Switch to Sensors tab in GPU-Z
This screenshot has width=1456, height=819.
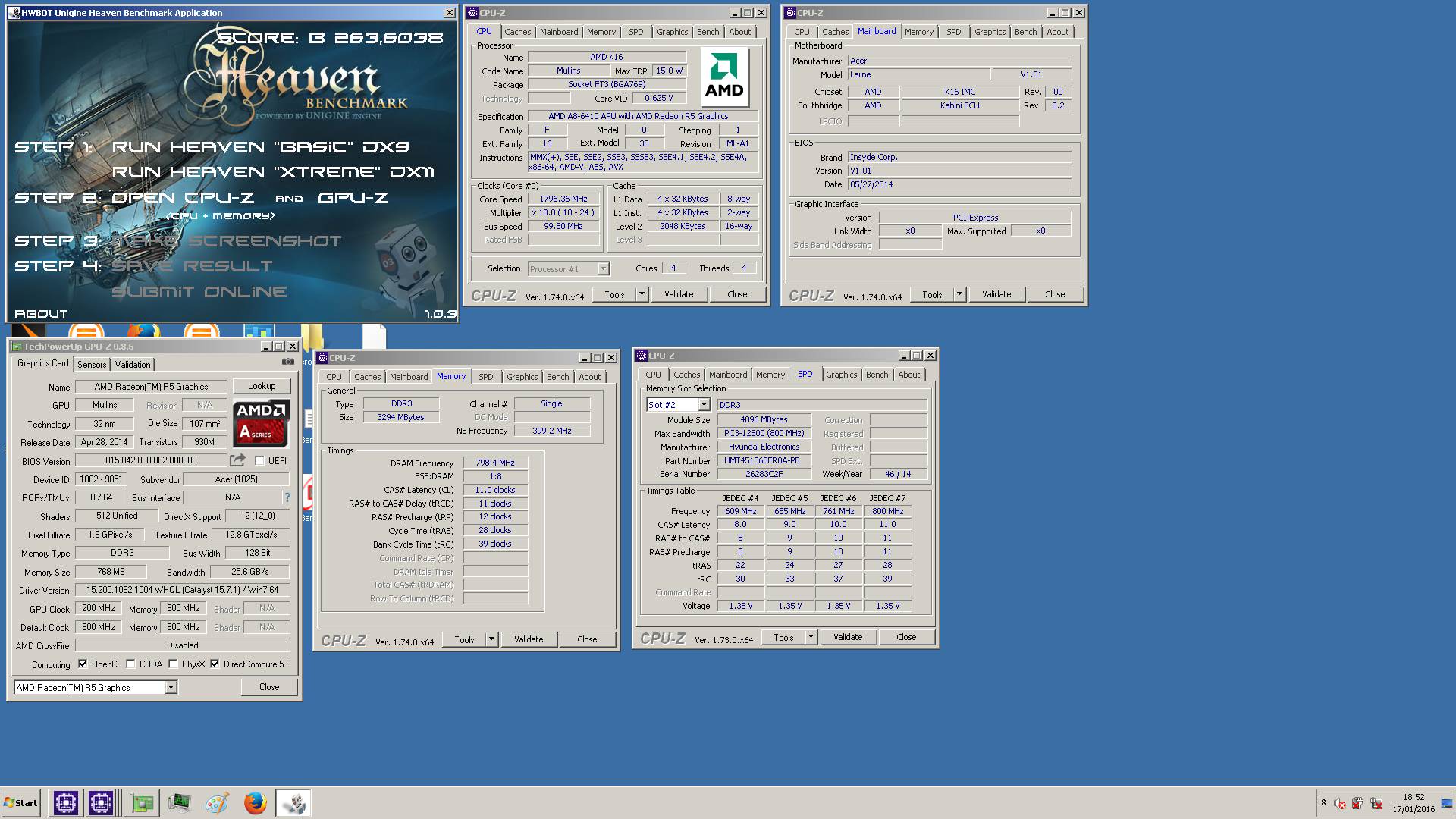pos(92,365)
